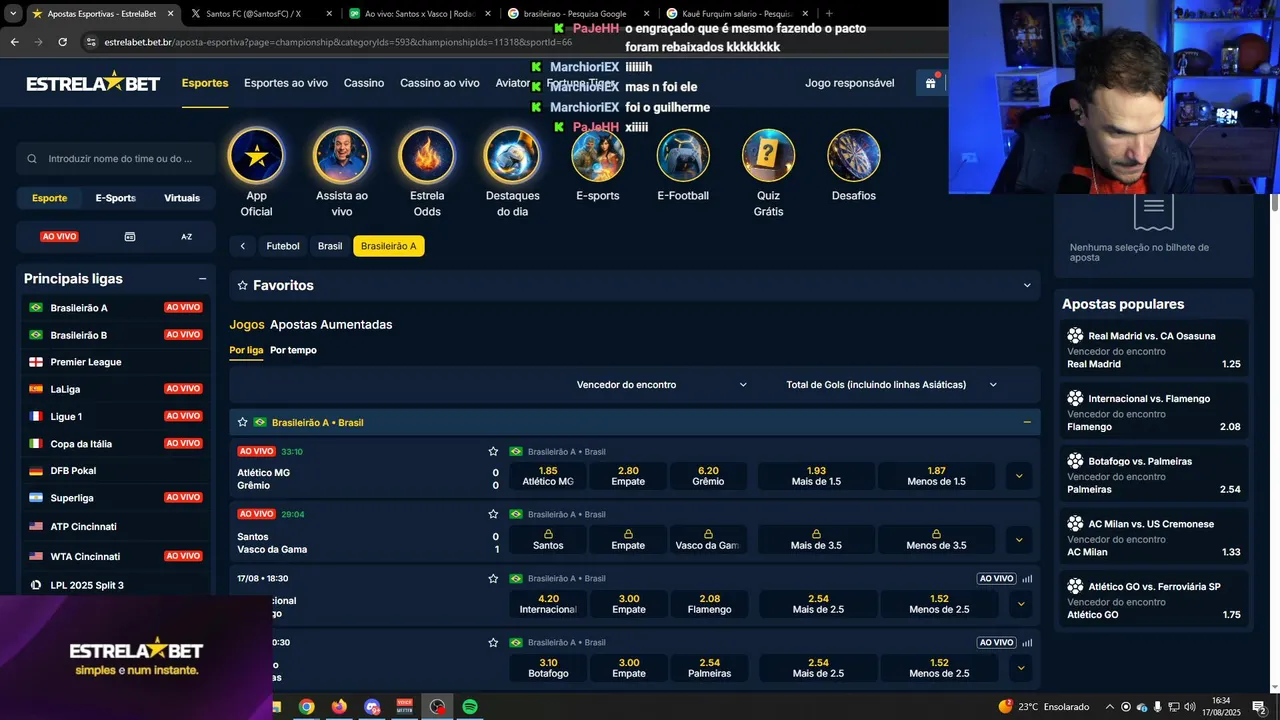Open Jogo responsável link

click(850, 83)
